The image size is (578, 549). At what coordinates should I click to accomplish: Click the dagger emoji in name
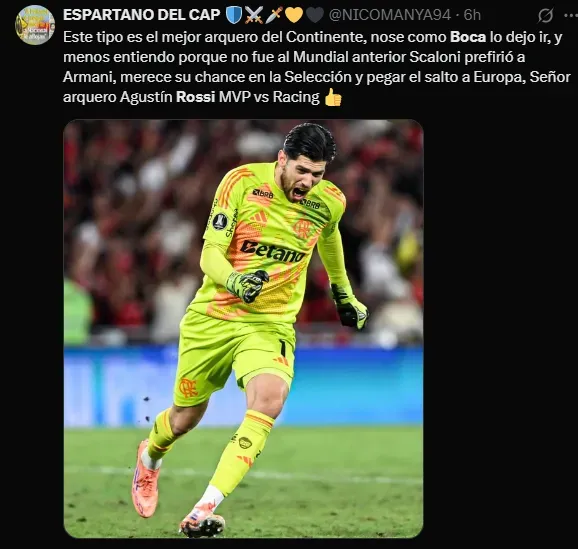(x=274, y=15)
